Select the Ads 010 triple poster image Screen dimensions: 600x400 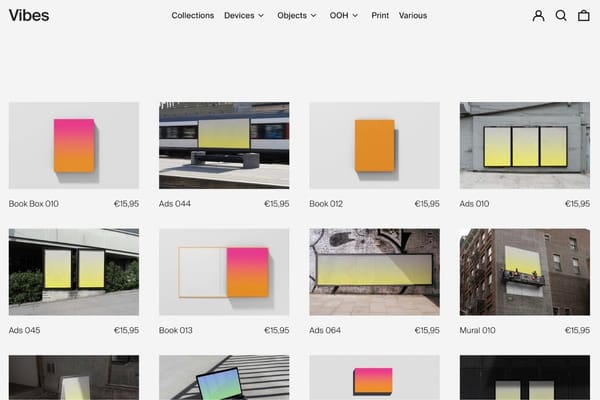[x=524, y=145]
